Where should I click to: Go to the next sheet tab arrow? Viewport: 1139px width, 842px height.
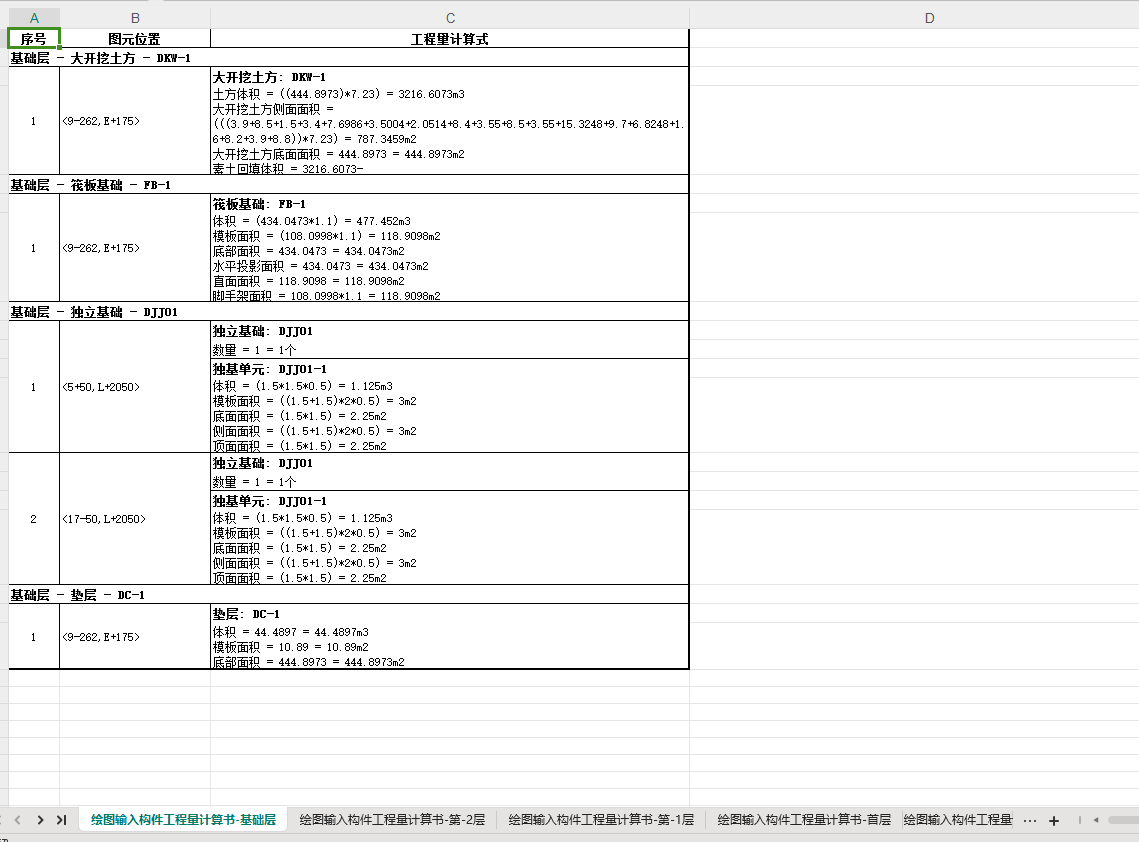pyautogui.click(x=40, y=820)
